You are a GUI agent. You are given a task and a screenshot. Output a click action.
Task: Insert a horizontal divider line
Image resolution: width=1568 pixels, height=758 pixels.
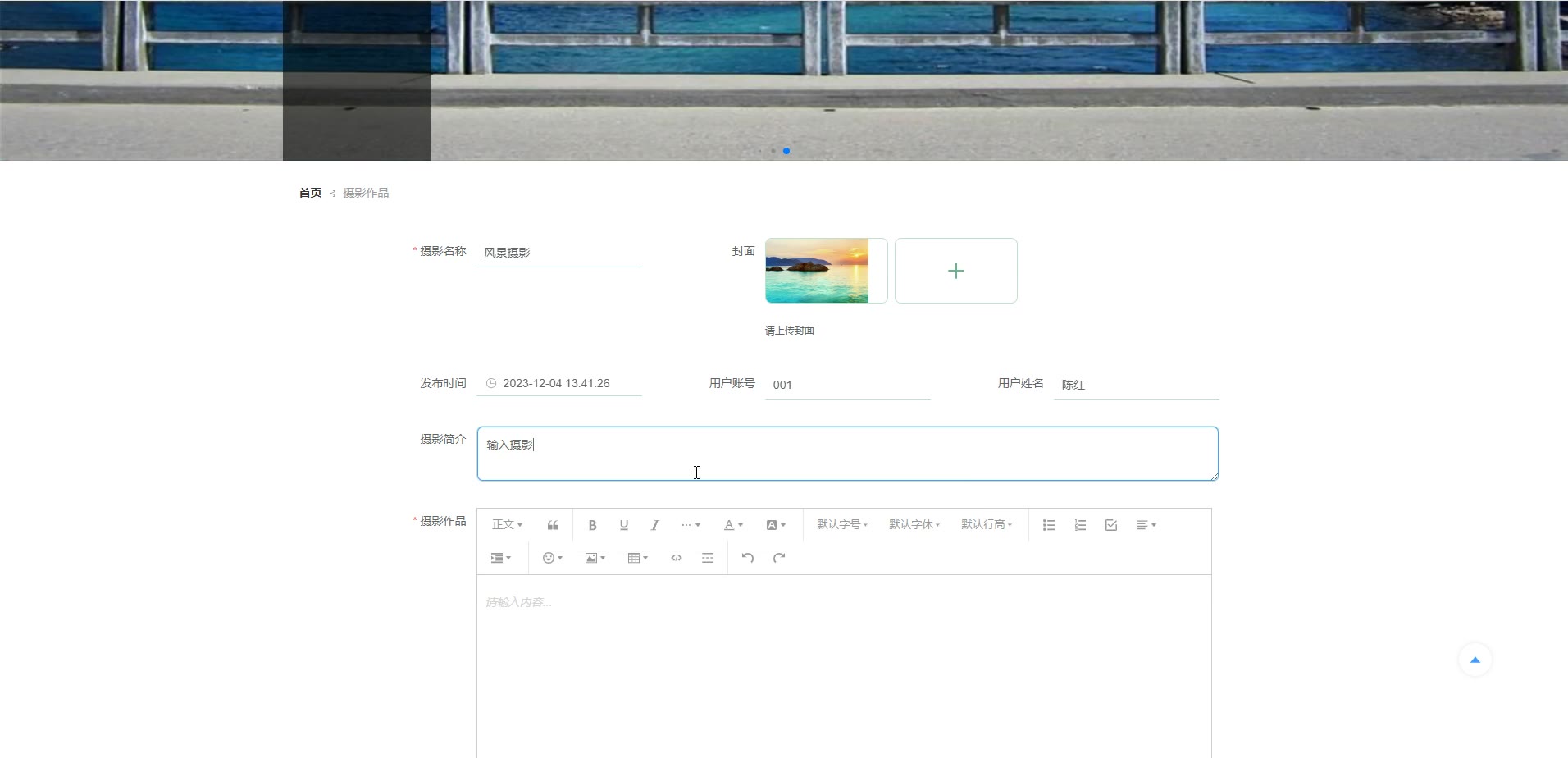(708, 558)
